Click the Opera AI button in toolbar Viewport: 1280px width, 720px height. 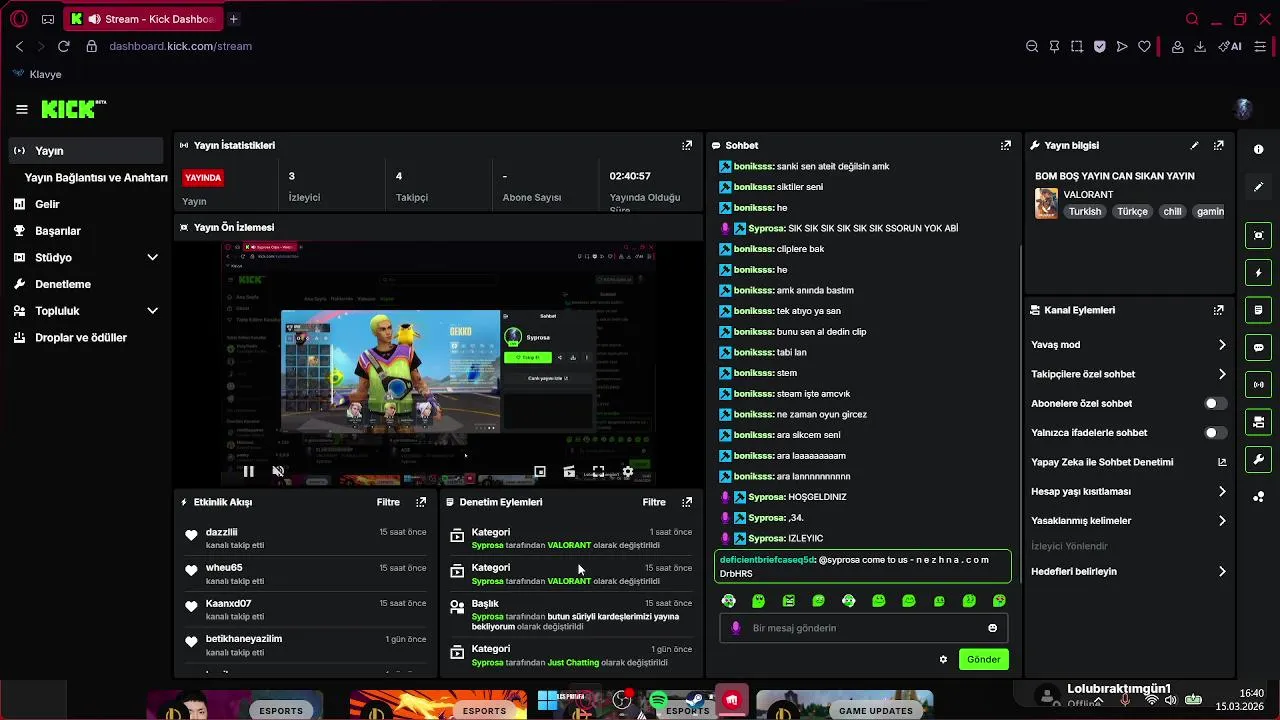(1230, 46)
